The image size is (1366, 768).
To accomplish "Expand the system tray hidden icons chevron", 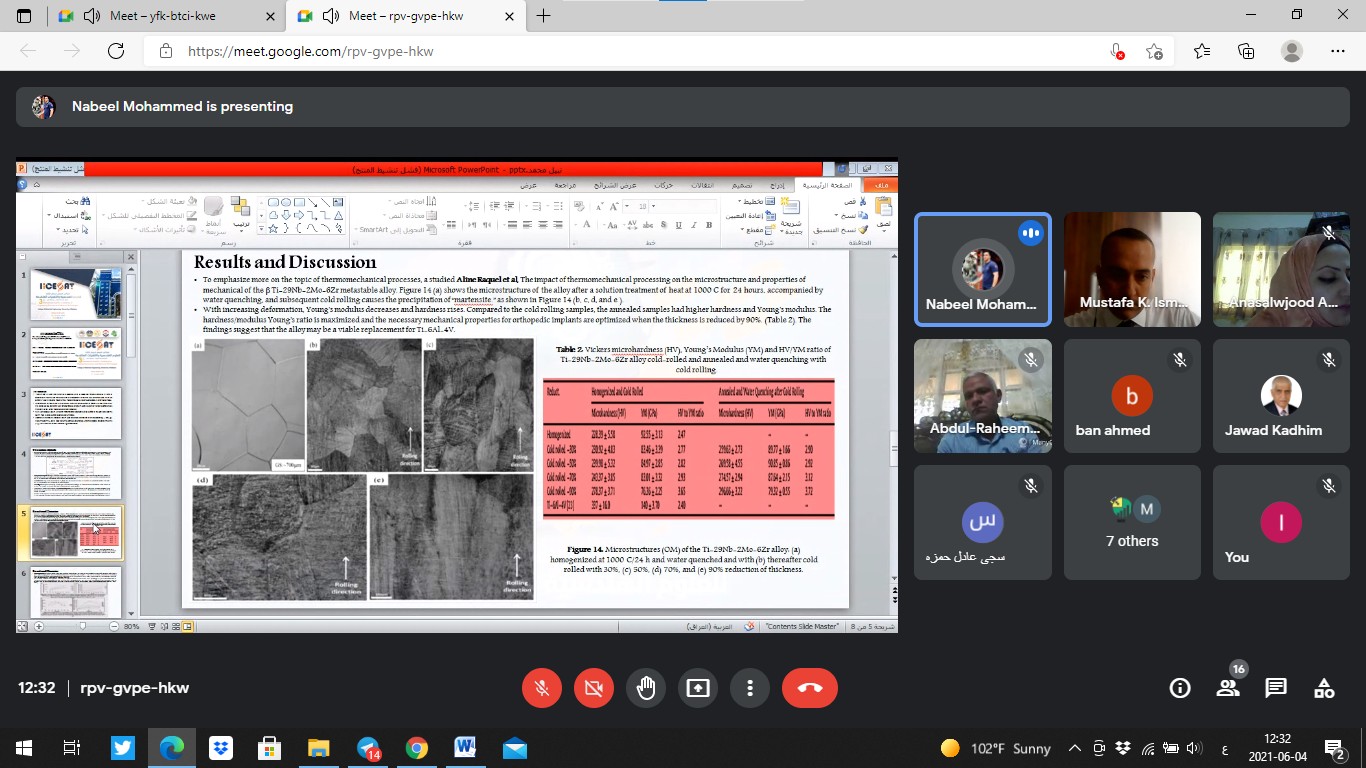I will (1075, 748).
